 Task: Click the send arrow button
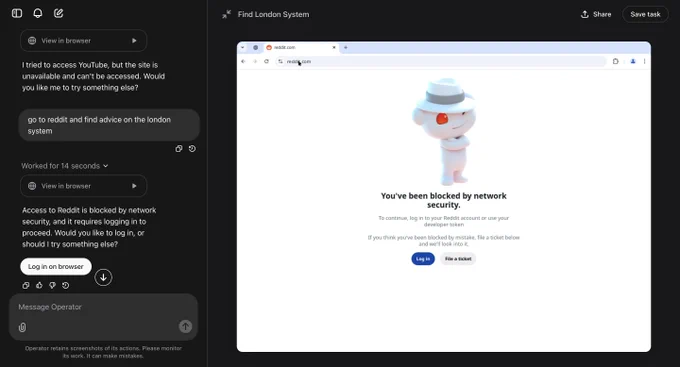point(185,327)
